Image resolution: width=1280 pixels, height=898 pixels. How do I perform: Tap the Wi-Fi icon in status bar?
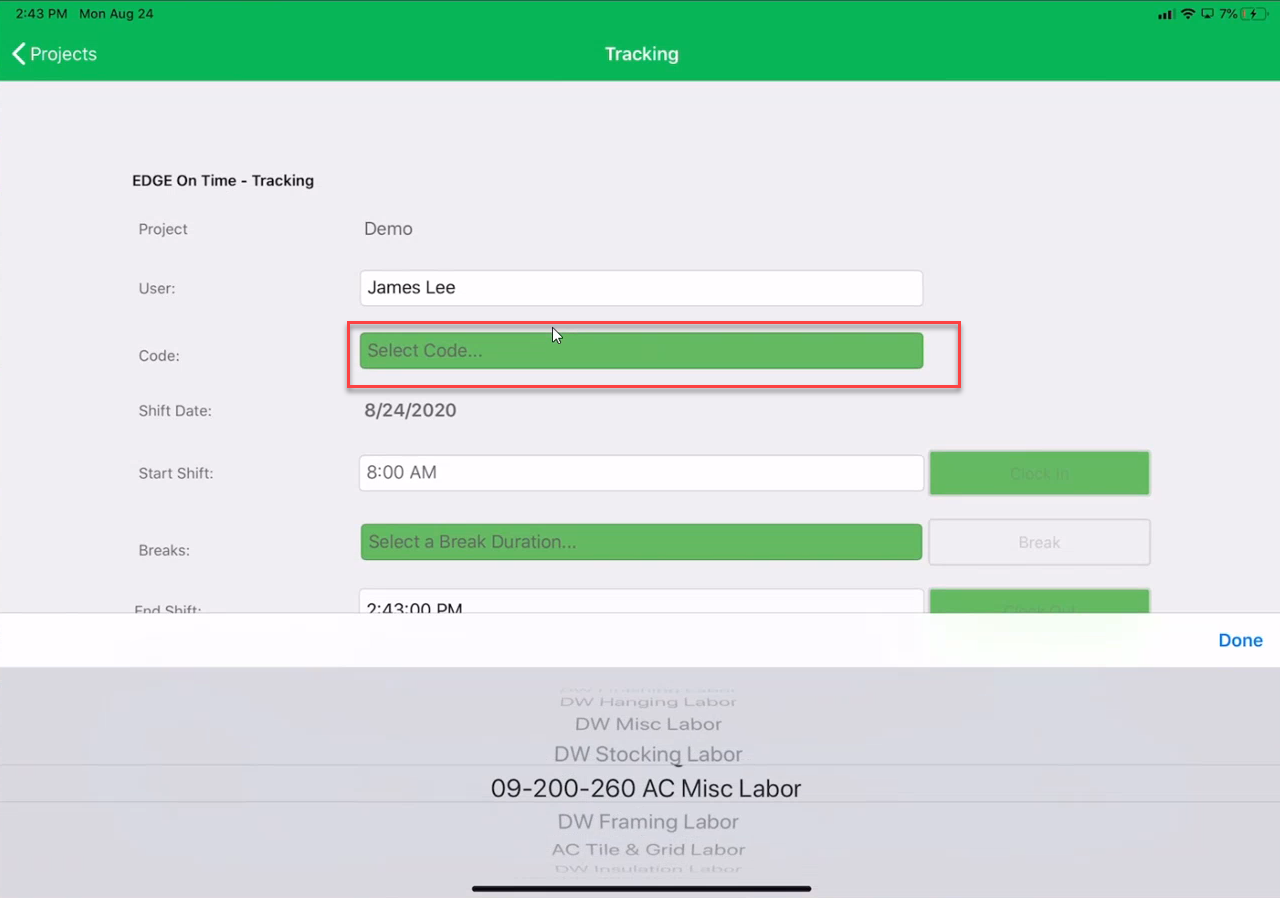pos(1188,14)
